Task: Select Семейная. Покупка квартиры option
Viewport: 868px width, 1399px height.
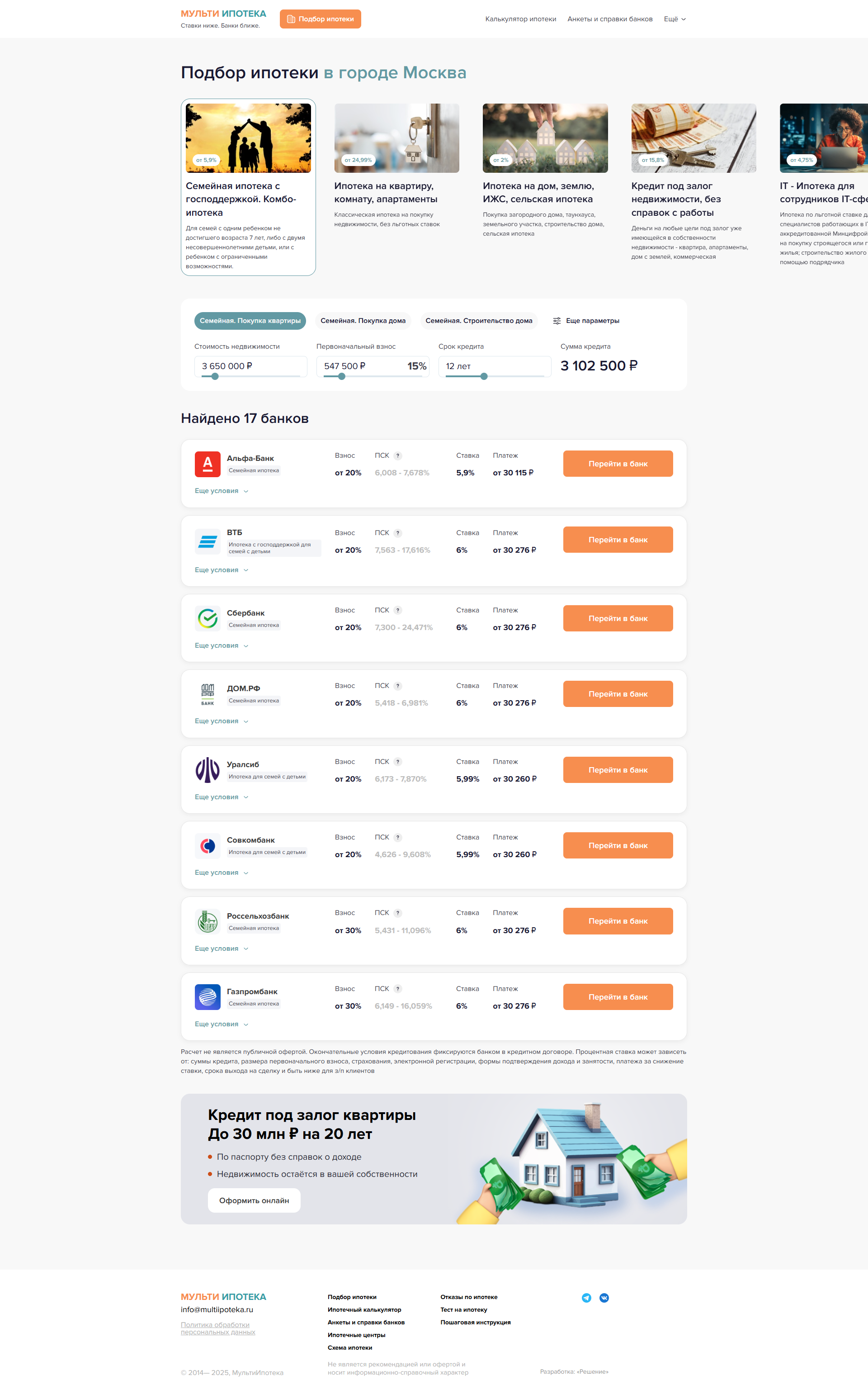Action: (x=250, y=320)
